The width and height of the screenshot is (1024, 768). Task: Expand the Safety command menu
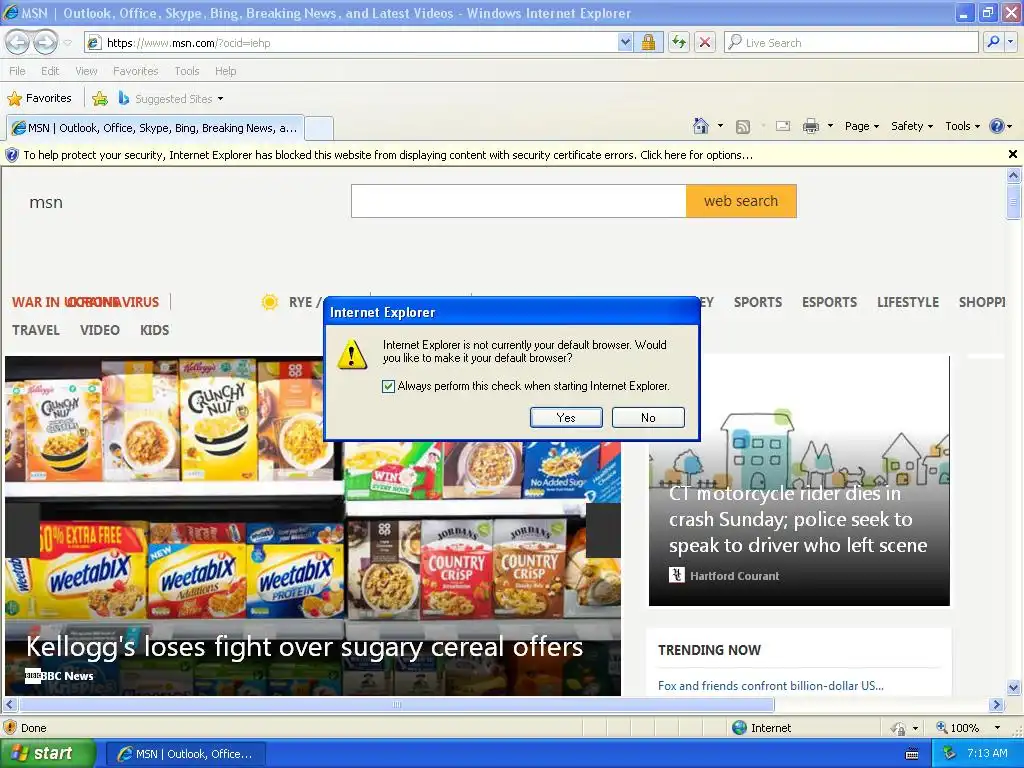click(912, 126)
